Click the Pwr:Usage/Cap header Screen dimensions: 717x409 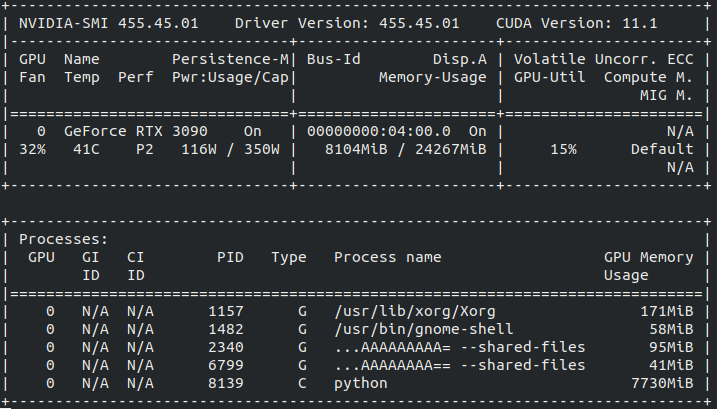230,77
